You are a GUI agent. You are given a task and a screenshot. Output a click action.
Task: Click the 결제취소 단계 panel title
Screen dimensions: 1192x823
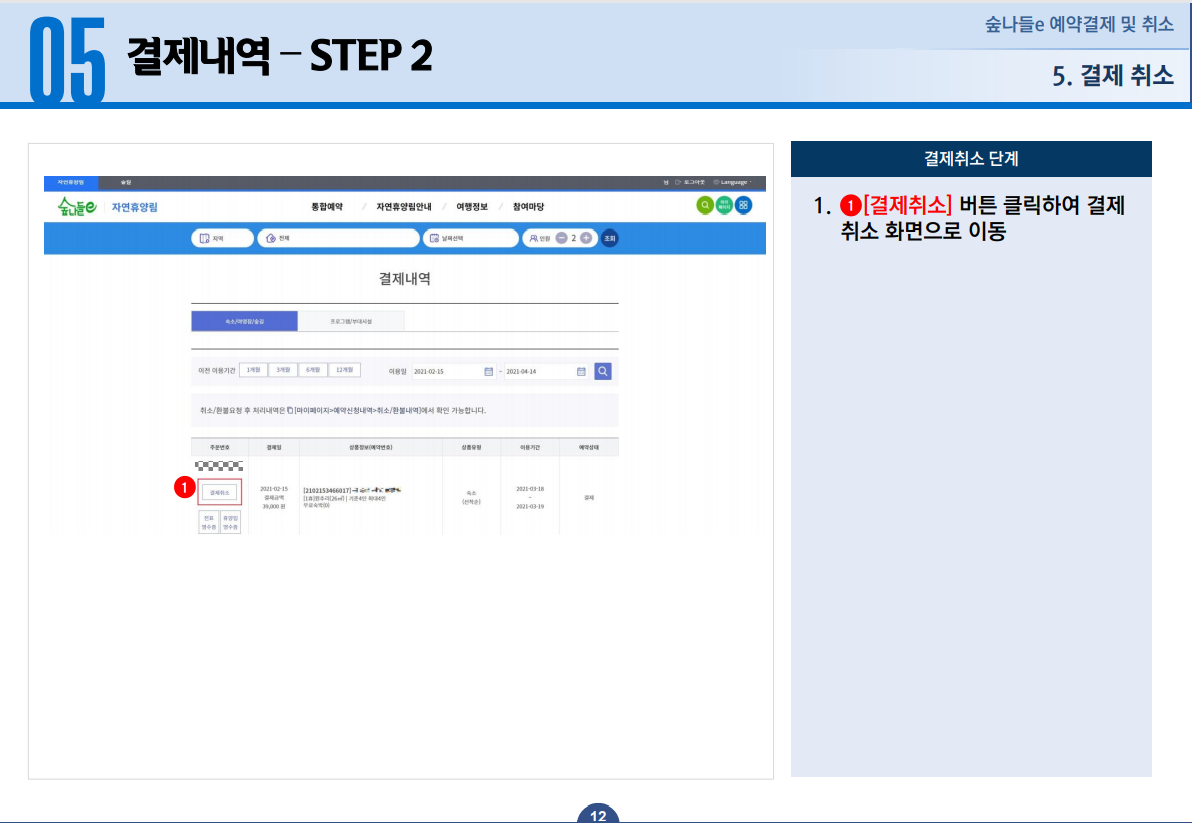(971, 158)
